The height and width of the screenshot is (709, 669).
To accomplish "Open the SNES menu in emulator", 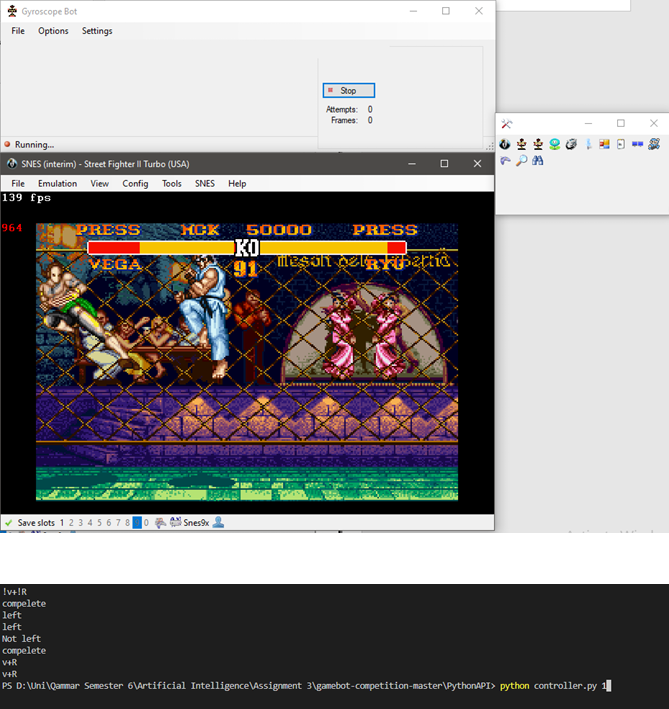I will click(205, 184).
